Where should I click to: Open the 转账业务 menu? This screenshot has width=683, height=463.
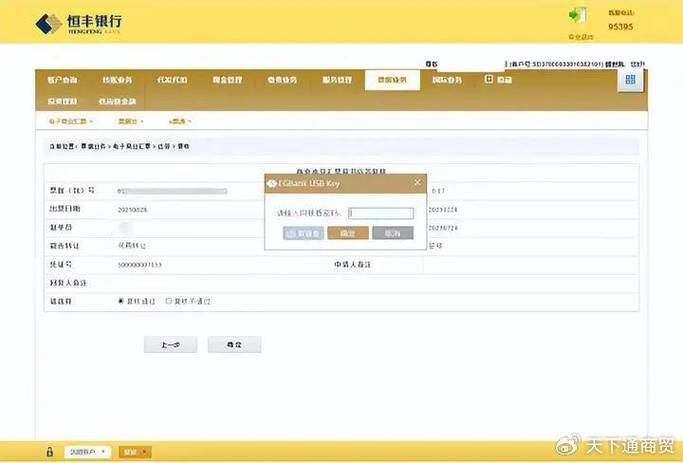117,80
